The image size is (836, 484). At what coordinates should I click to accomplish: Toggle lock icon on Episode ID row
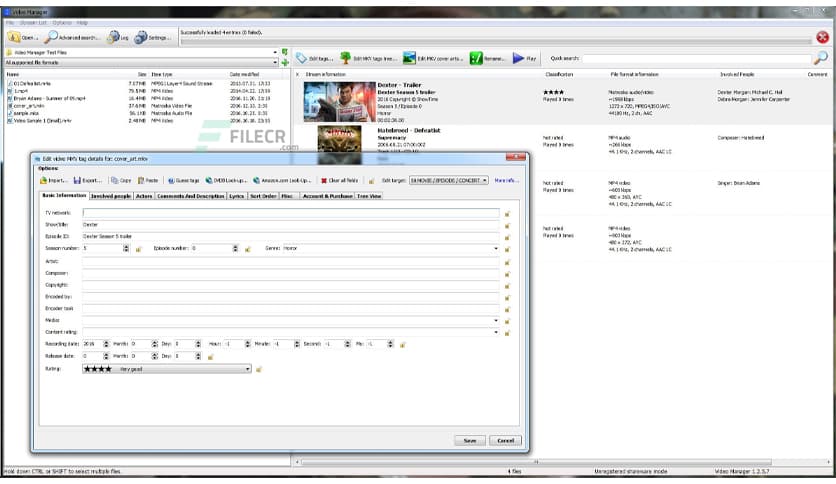coord(508,237)
